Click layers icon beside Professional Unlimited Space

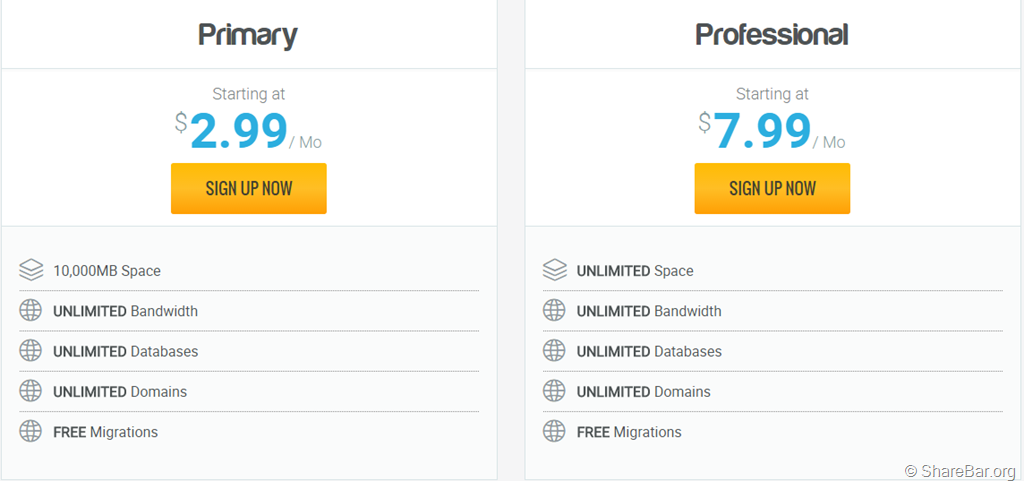tap(555, 270)
